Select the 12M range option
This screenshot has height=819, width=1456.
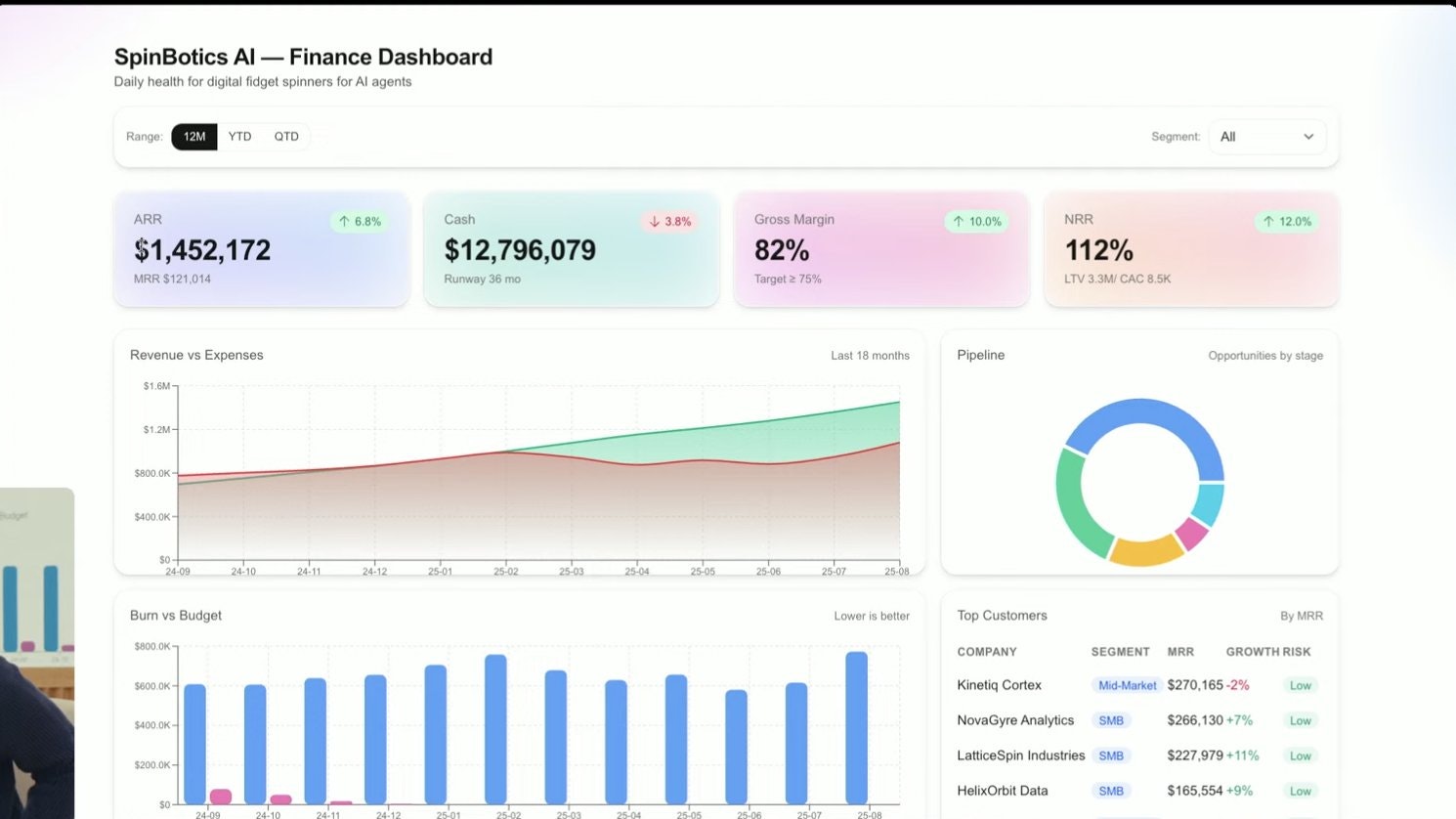point(194,137)
